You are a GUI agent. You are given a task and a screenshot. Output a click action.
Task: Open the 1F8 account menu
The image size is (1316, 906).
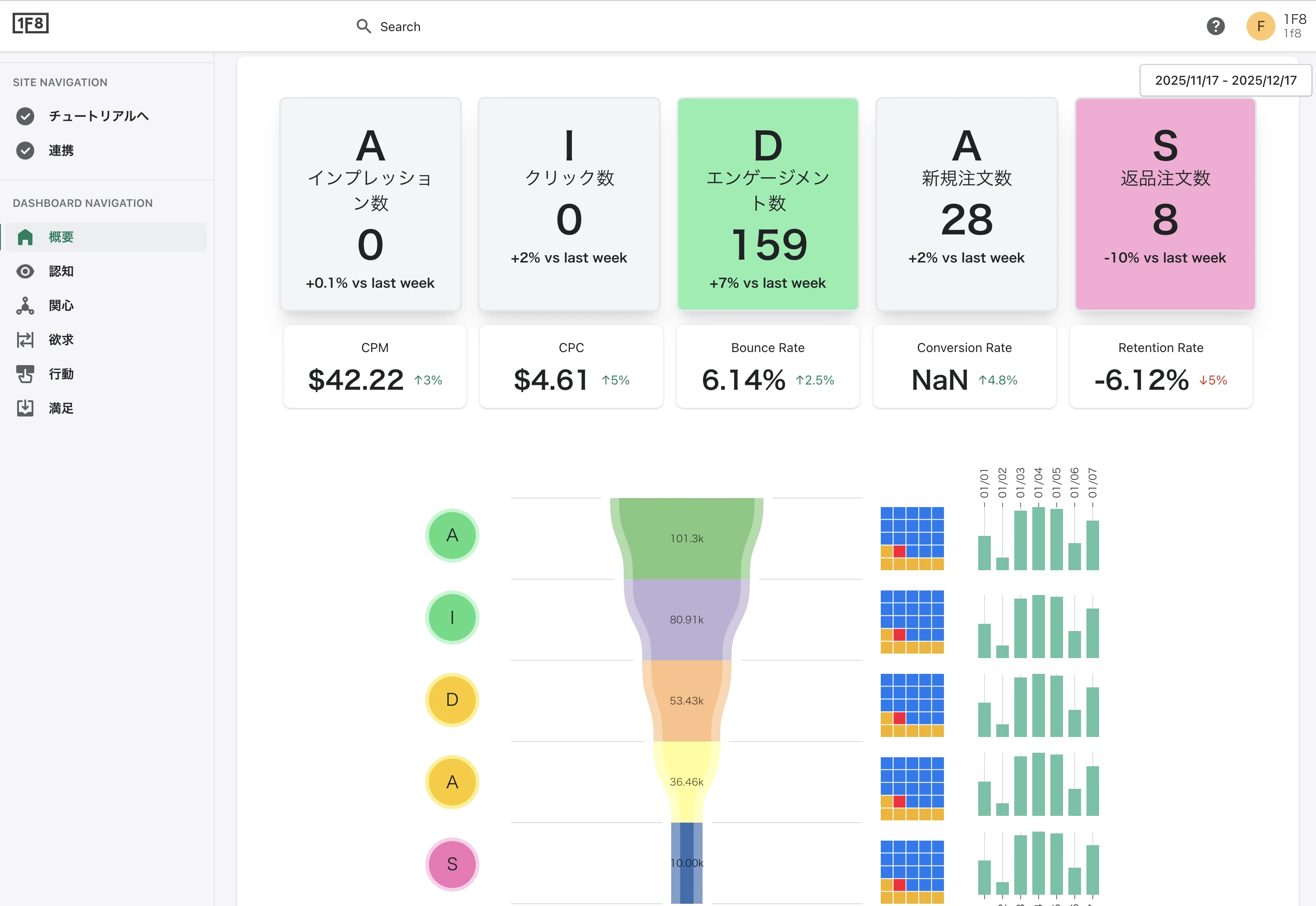1294,26
